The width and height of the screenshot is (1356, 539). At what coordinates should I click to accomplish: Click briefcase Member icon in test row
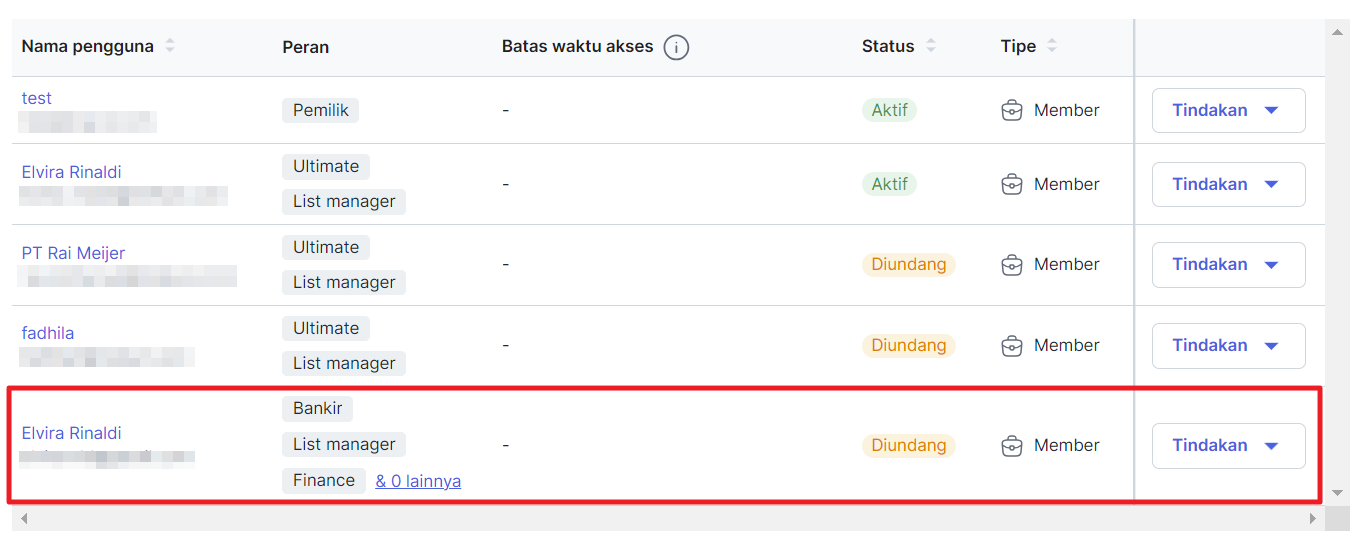coord(1012,111)
